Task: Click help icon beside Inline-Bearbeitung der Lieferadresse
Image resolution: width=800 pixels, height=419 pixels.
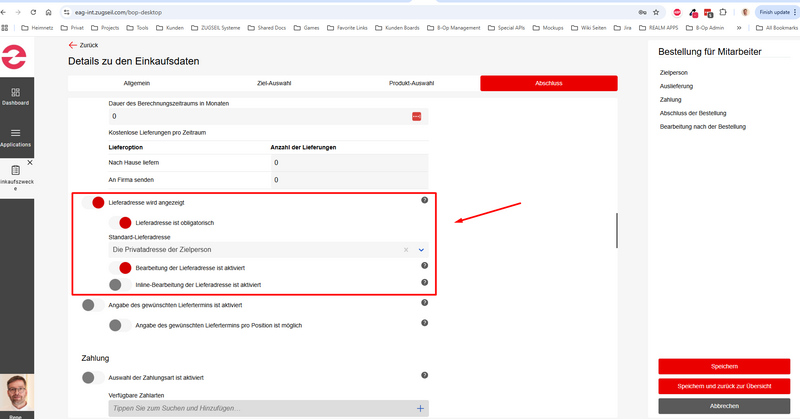Action: coord(424,283)
